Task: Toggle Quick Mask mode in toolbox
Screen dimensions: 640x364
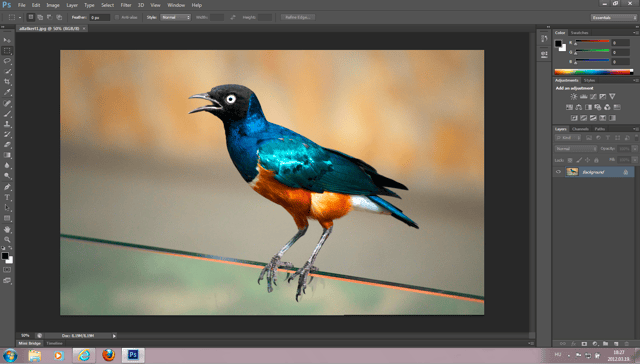Action: [x=7, y=270]
